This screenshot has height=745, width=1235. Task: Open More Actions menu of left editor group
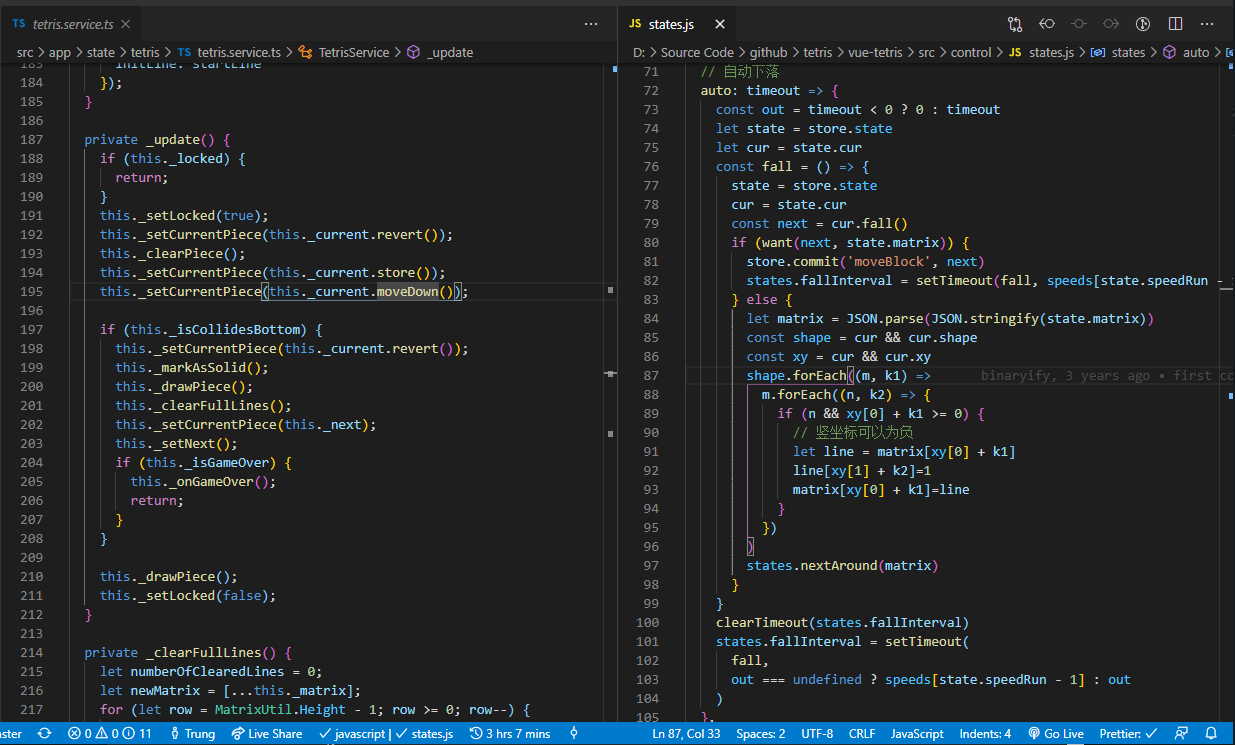click(x=591, y=23)
